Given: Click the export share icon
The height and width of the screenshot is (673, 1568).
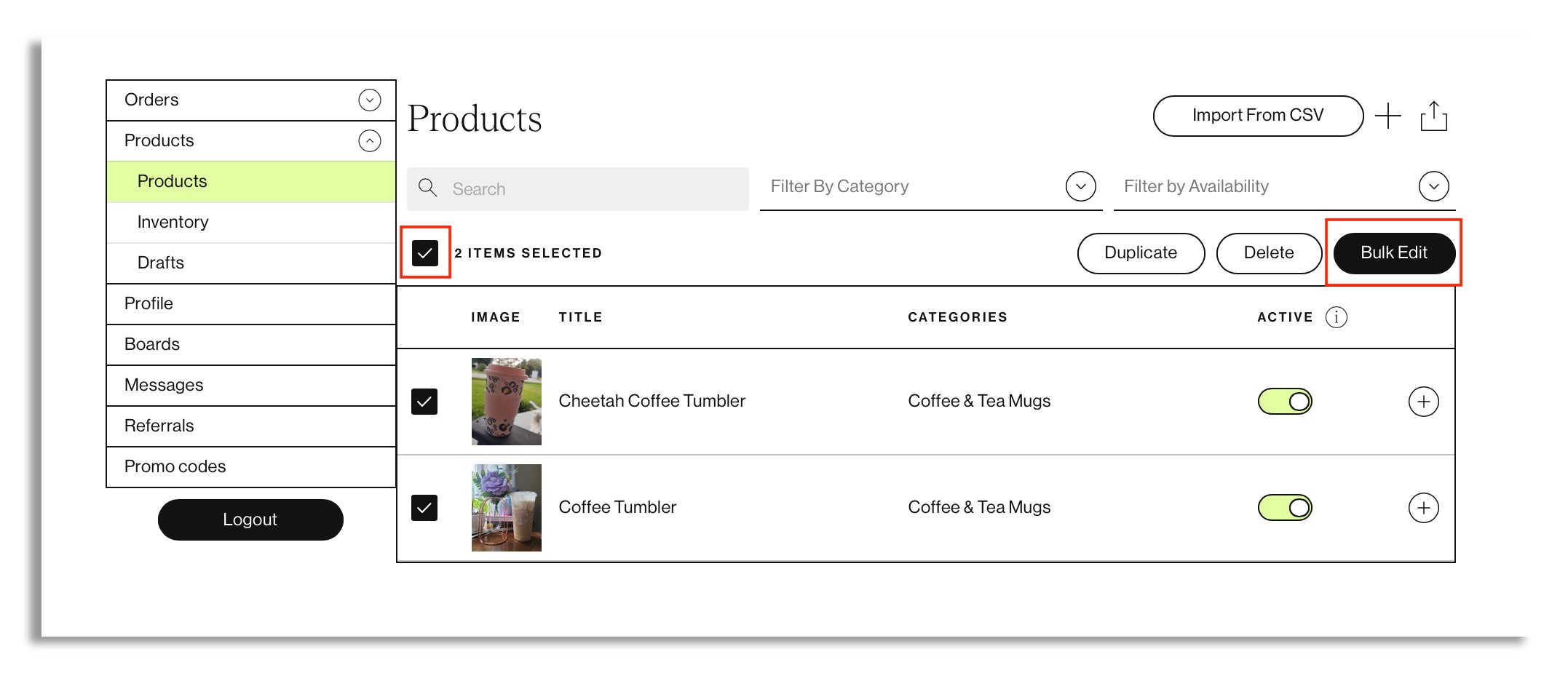Looking at the screenshot, I should (x=1433, y=116).
